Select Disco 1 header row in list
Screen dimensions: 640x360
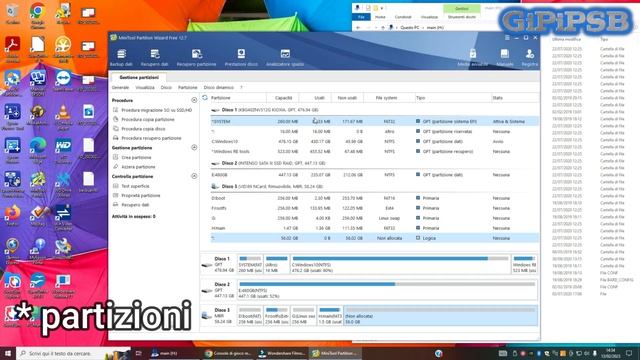[374, 110]
